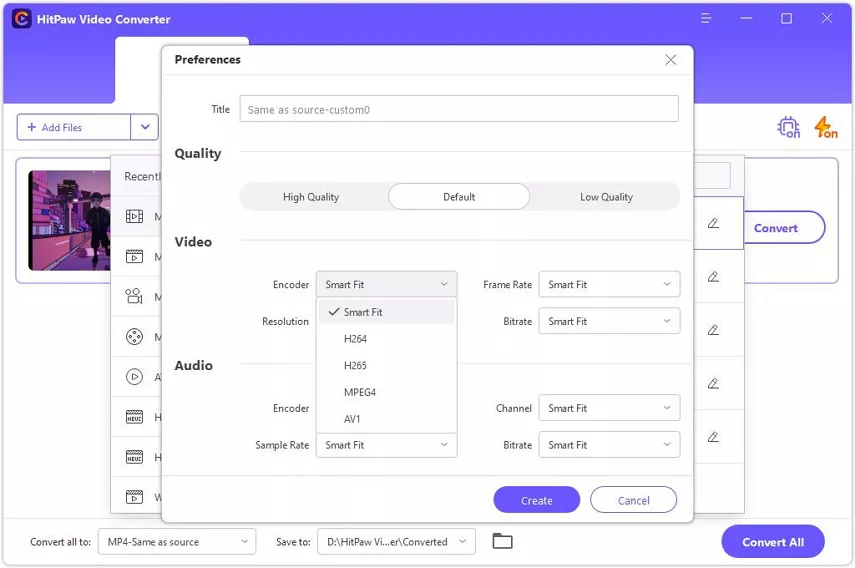The image size is (855, 568).
Task: Select Low Quality option
Action: coord(606,197)
